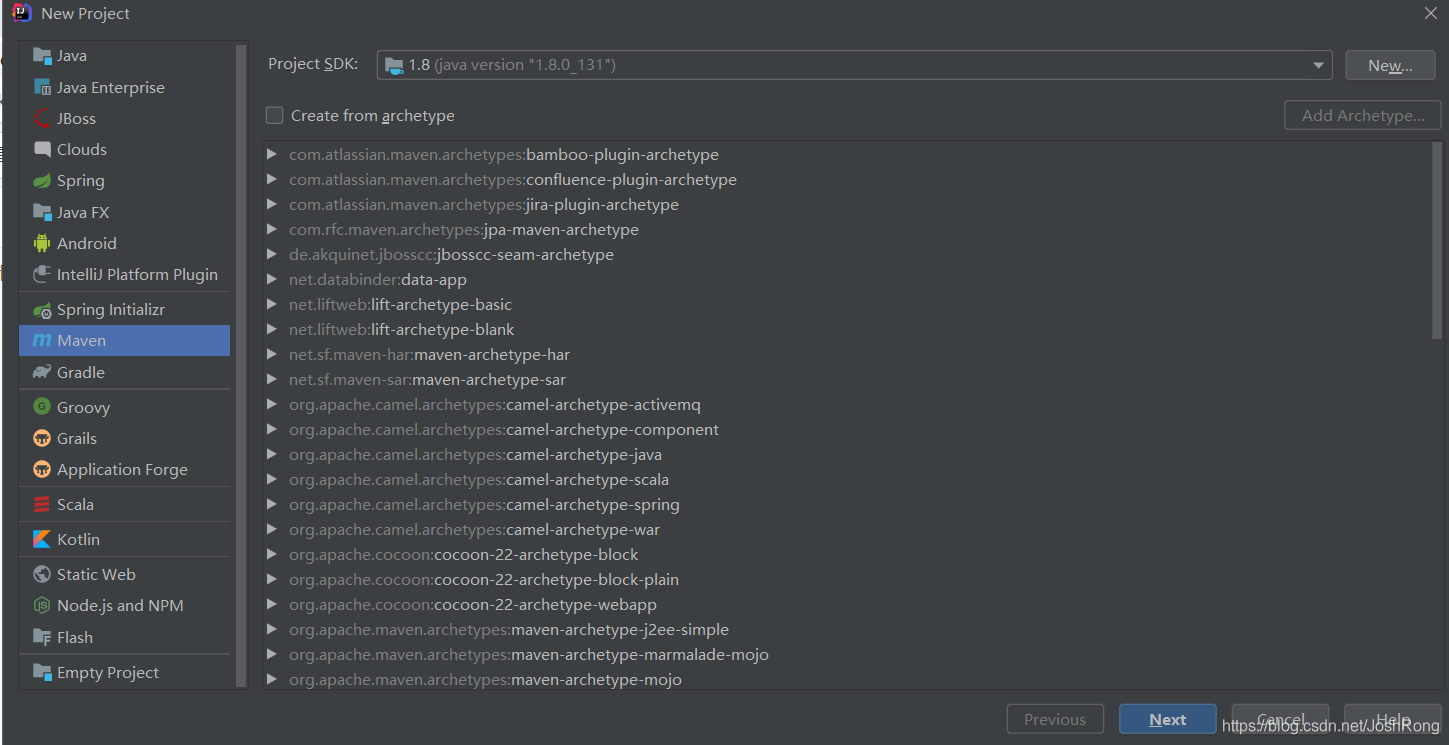Click the Help button
This screenshot has height=745, width=1449.
[1392, 719]
